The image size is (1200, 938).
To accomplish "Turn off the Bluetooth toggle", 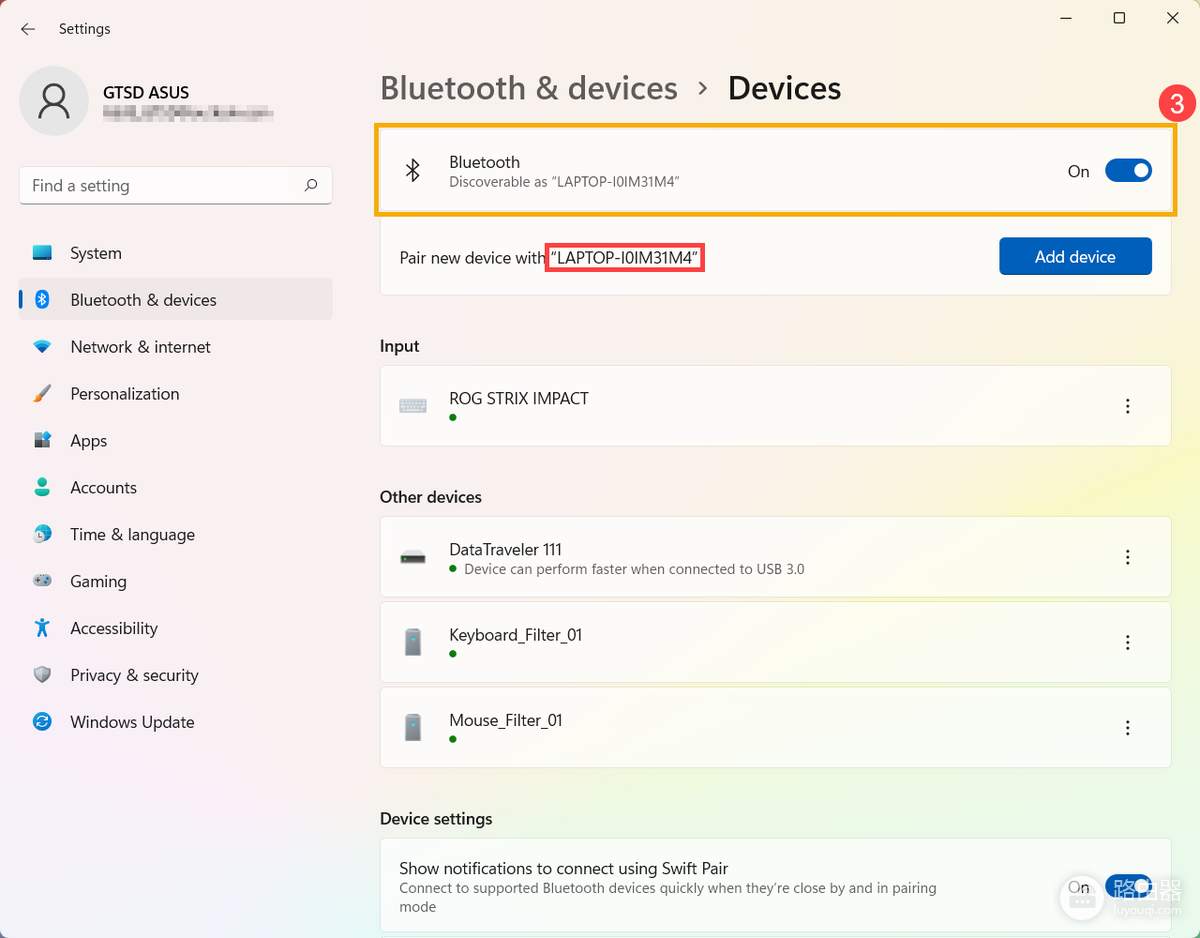I will click(1128, 171).
